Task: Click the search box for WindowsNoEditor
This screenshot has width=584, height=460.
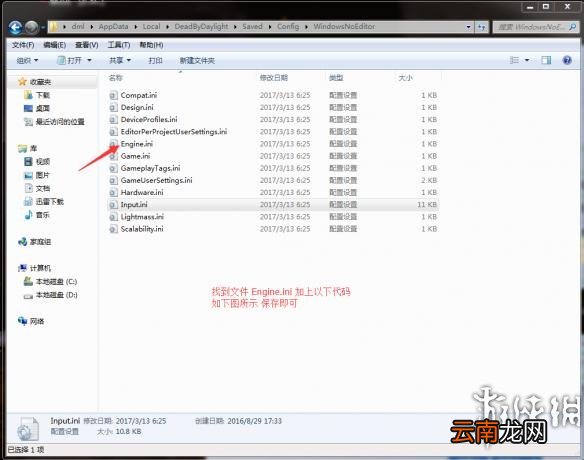Action: point(533,27)
